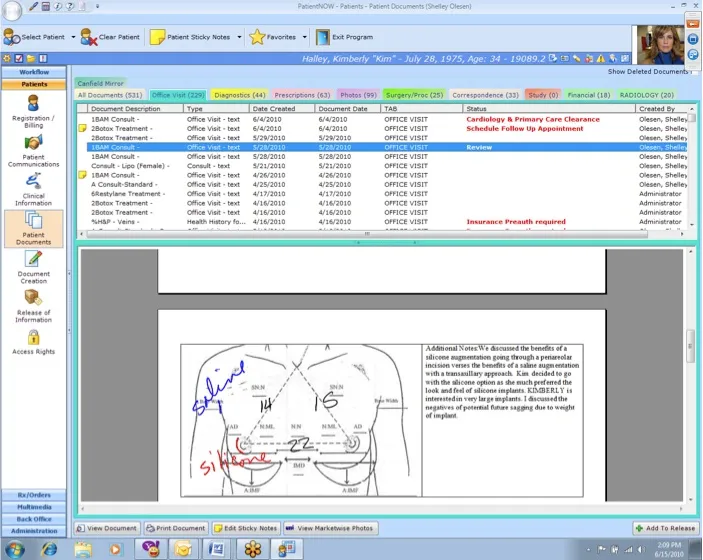Expand the Select Patient dropdown arrow

pyautogui.click(x=74, y=37)
